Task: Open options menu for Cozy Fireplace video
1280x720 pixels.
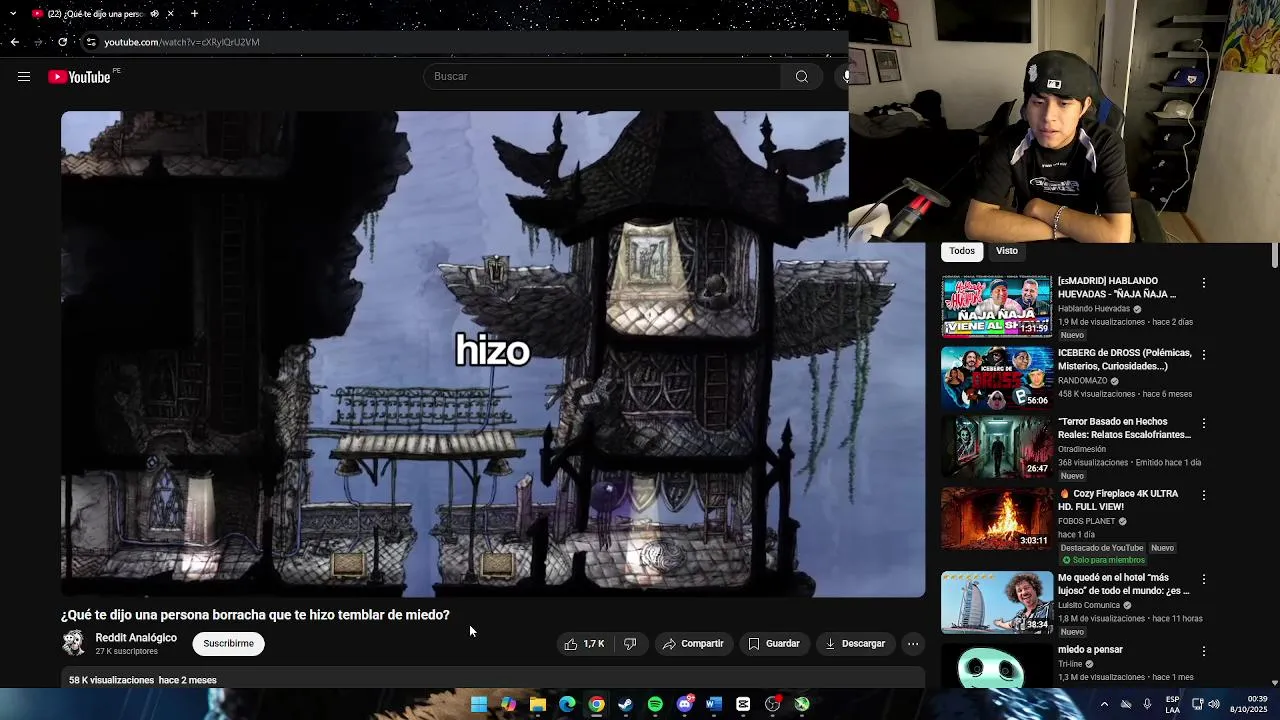Action: (1204, 495)
